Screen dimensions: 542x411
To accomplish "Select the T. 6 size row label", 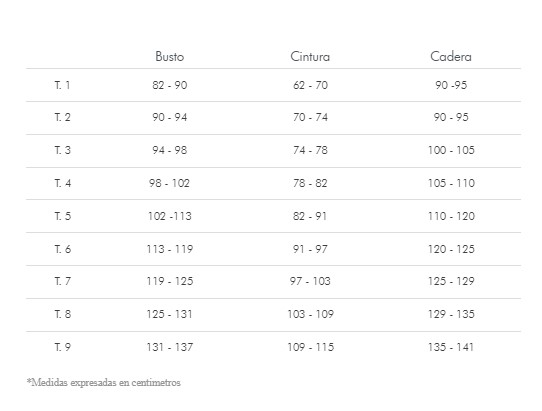I will [x=63, y=249].
